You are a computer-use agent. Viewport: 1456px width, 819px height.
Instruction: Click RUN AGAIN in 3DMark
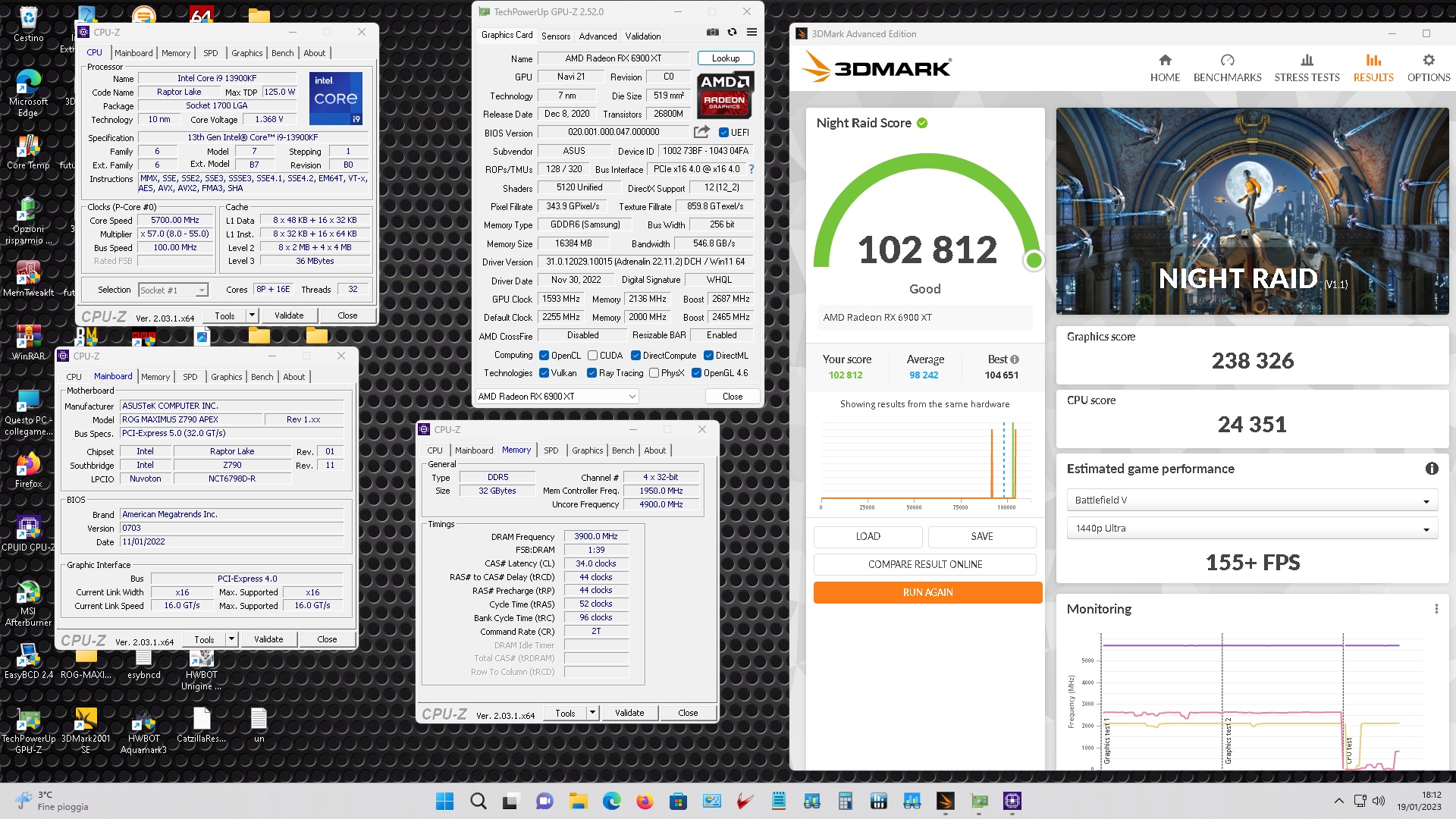[x=927, y=592]
